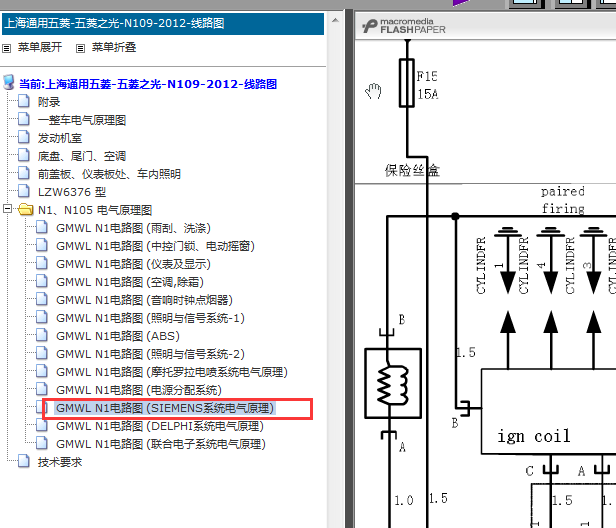Click page icon beside DELPHI系统 diagram
Viewport: 616px width, 528px height.
42,425
